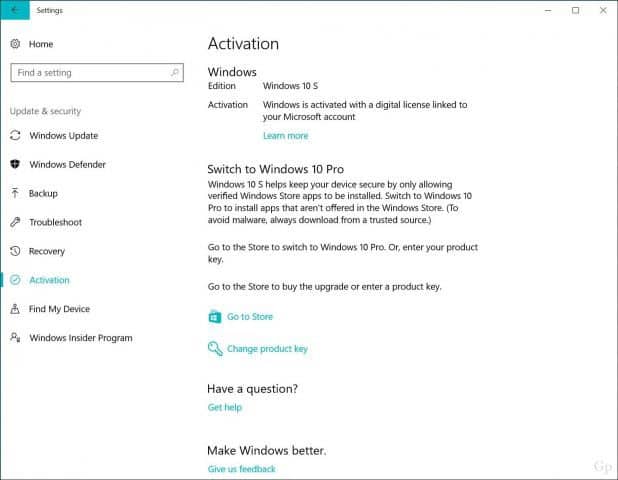Click the Backup upload arrow icon
The height and width of the screenshot is (480, 618).
15,193
